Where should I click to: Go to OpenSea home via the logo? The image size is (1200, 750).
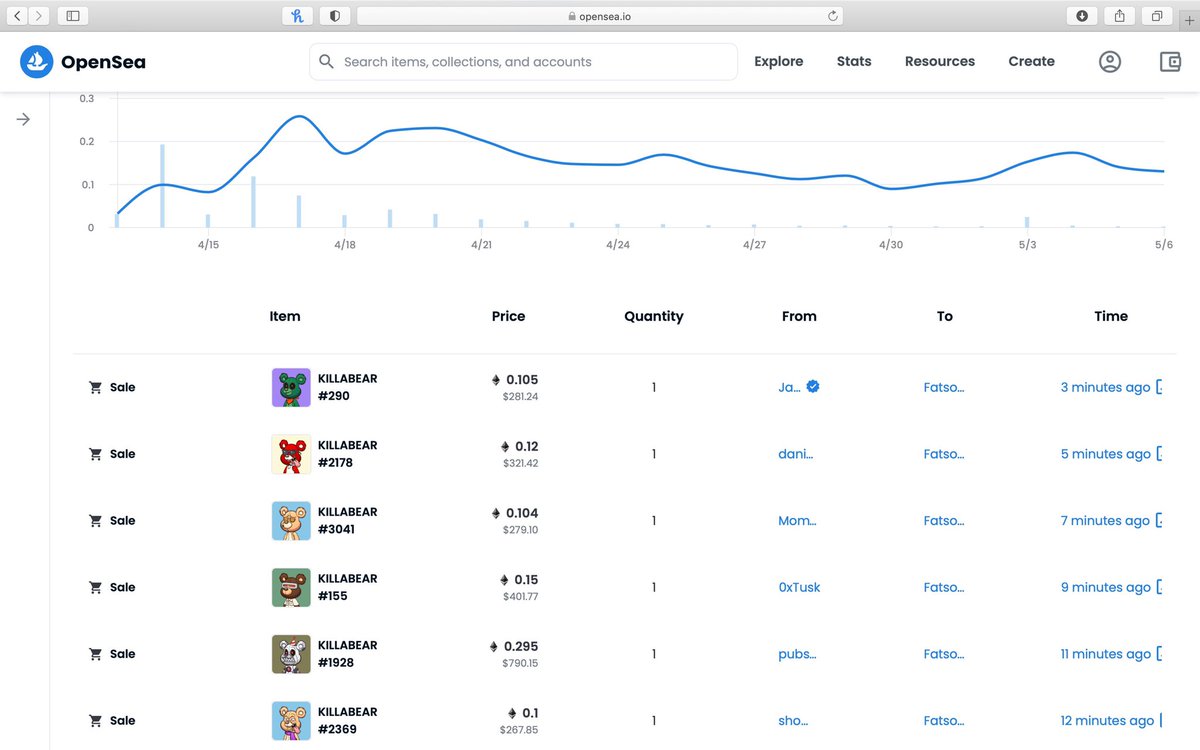(83, 62)
